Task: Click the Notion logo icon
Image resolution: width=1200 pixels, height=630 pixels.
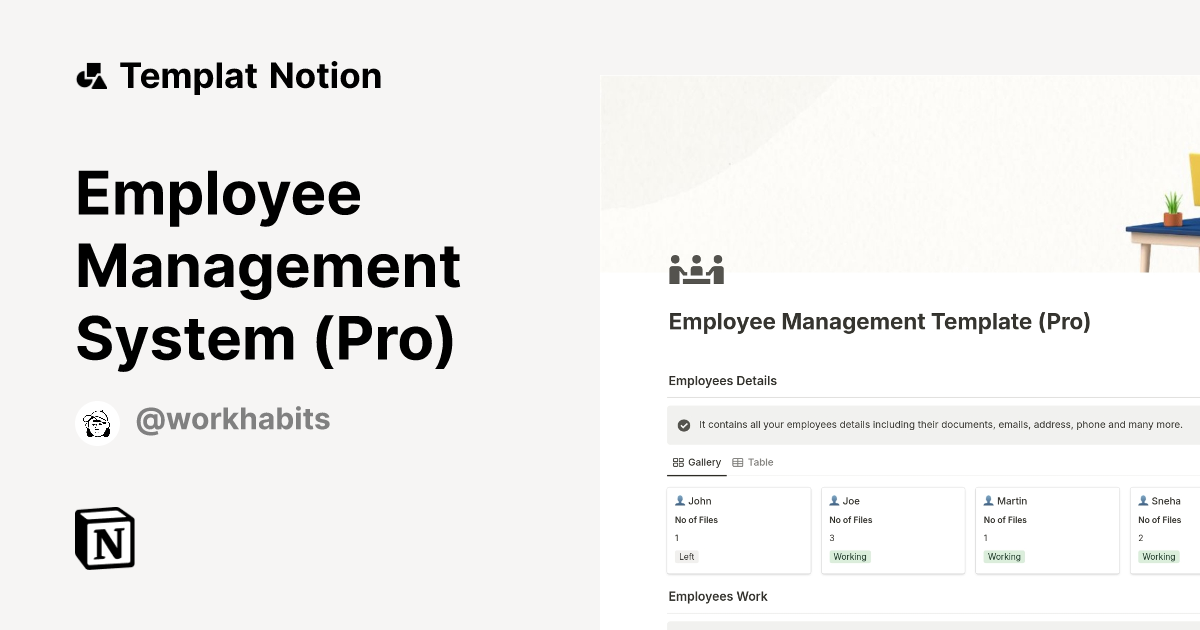Action: click(104, 538)
